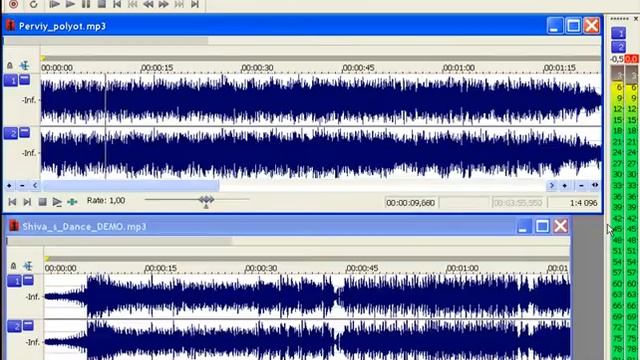This screenshot has height=360, width=640.
Task: Click the Record button in the top toolbar
Action: pyautogui.click(x=13, y=4)
